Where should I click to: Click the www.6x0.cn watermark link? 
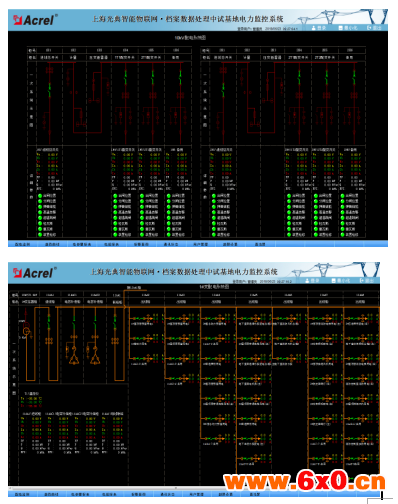[305, 482]
